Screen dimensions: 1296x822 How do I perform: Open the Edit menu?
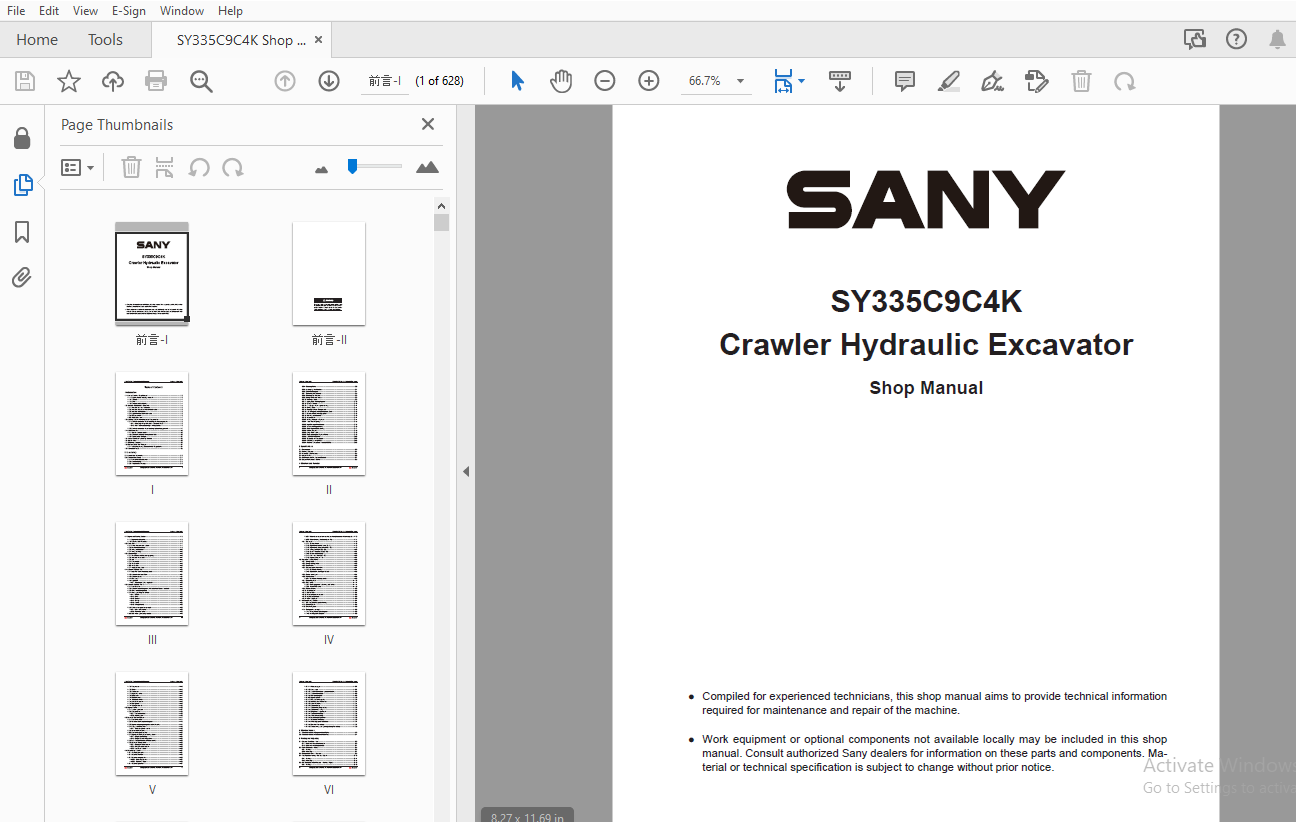[49, 10]
